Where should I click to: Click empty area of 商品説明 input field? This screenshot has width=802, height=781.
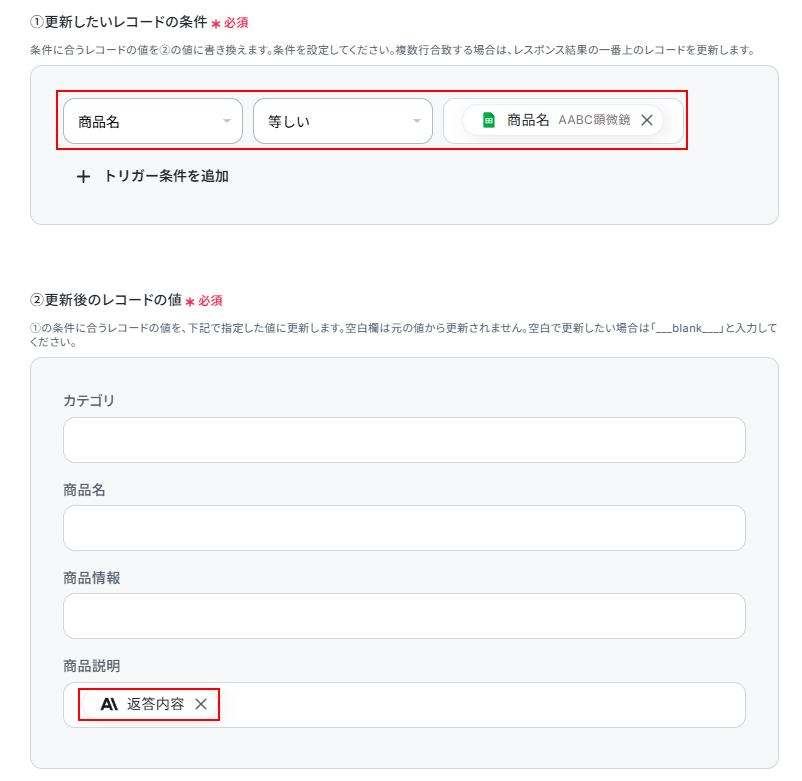click(x=481, y=705)
